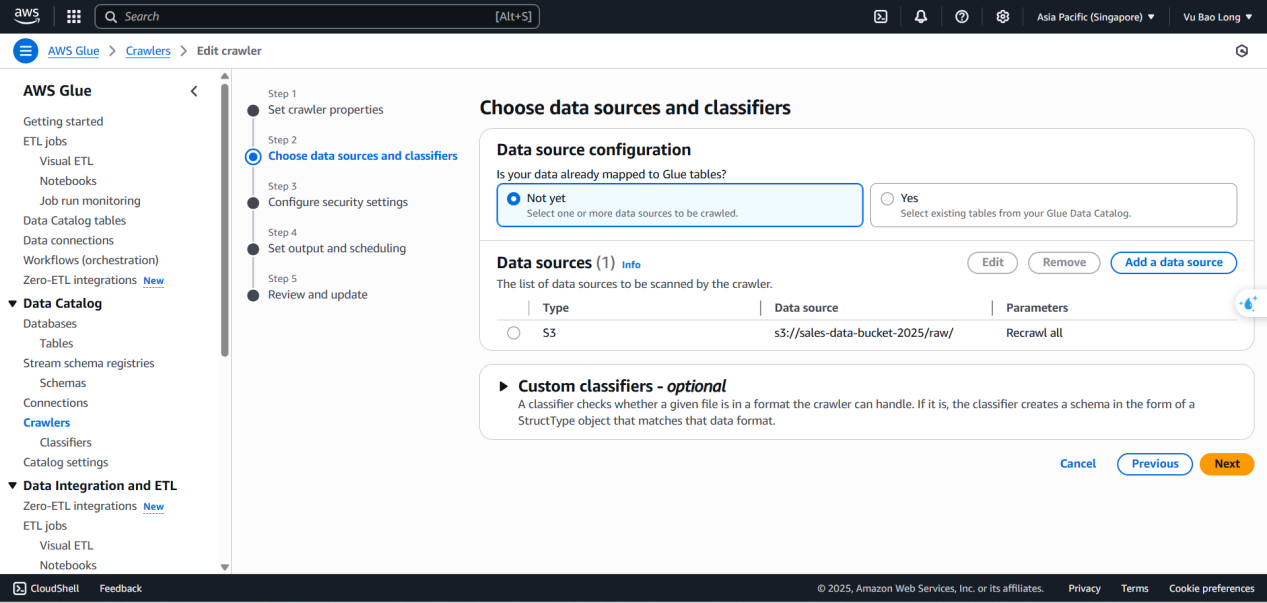Cancel editing the crawler
Image resolution: width=1267 pixels, height=603 pixels.
pos(1078,464)
